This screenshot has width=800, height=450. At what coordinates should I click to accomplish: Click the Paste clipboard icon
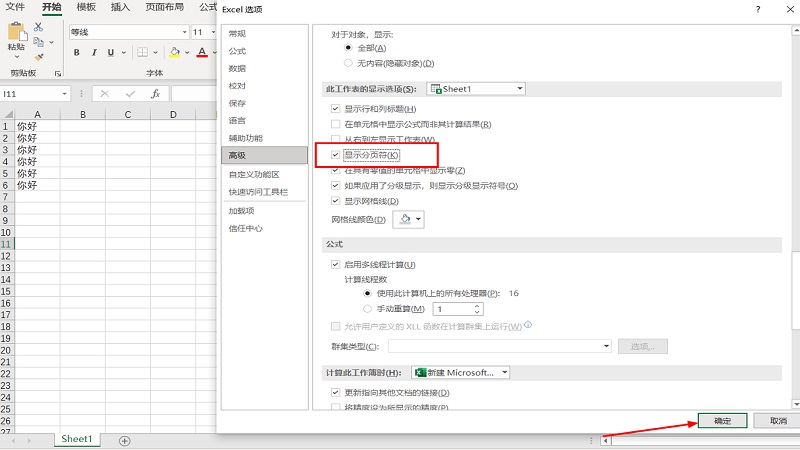coord(16,36)
